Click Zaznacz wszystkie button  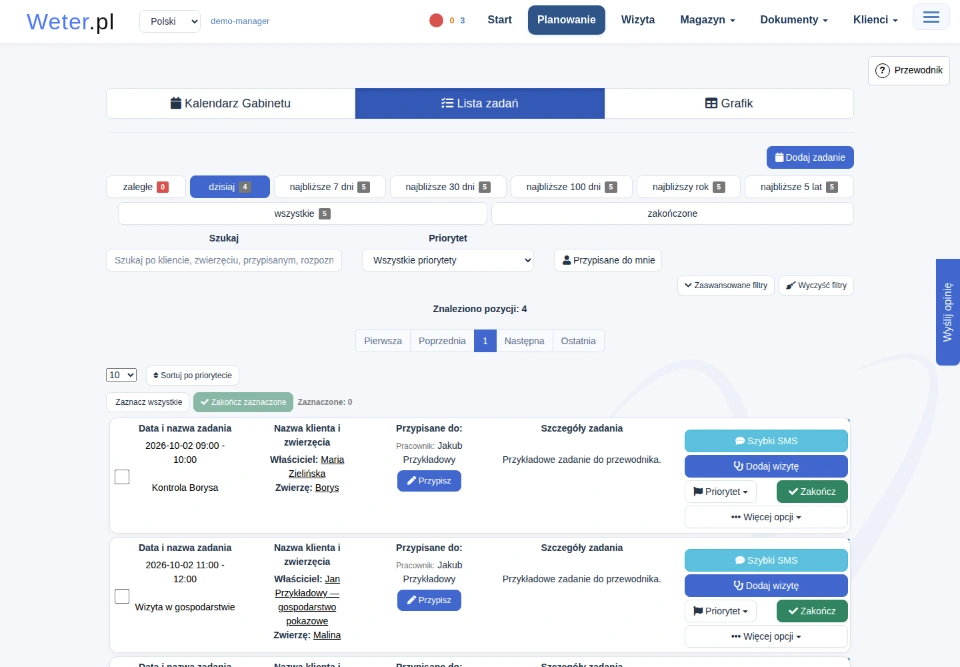click(x=149, y=402)
